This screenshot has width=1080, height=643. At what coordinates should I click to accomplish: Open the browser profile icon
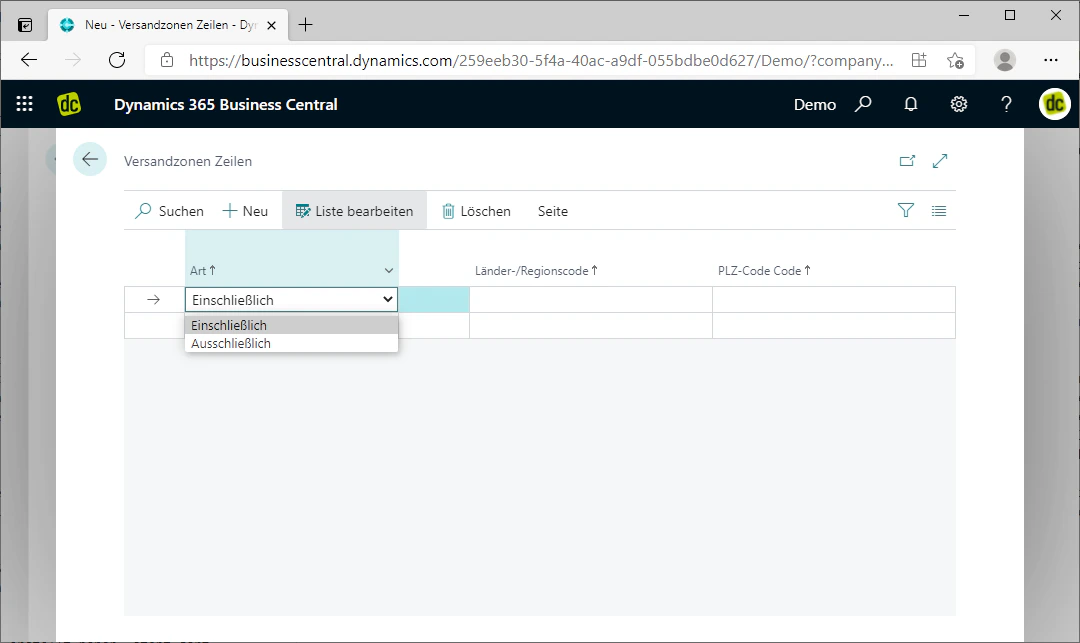(x=1005, y=60)
